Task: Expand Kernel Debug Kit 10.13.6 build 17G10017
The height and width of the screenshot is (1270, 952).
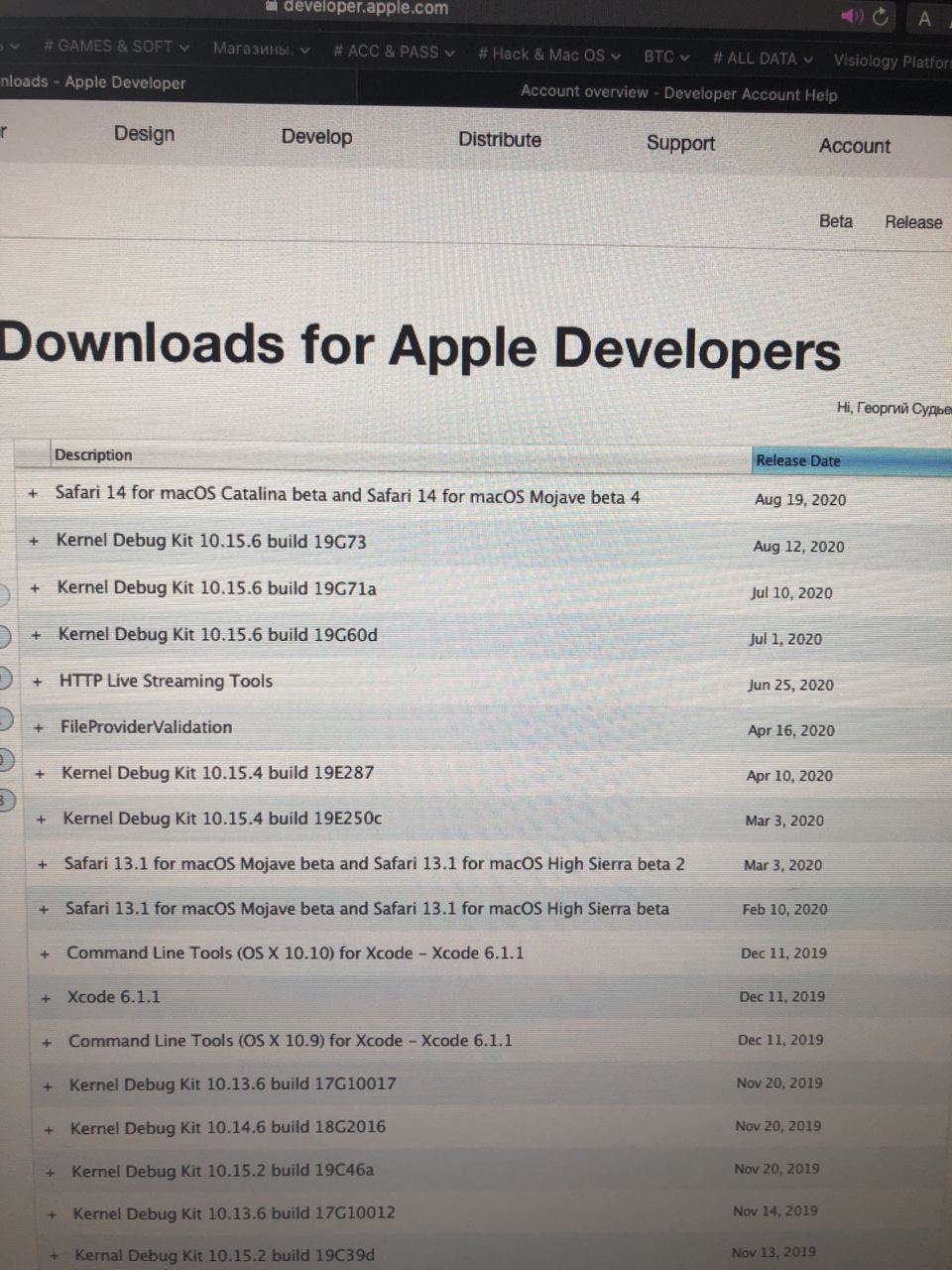Action: (48, 1086)
